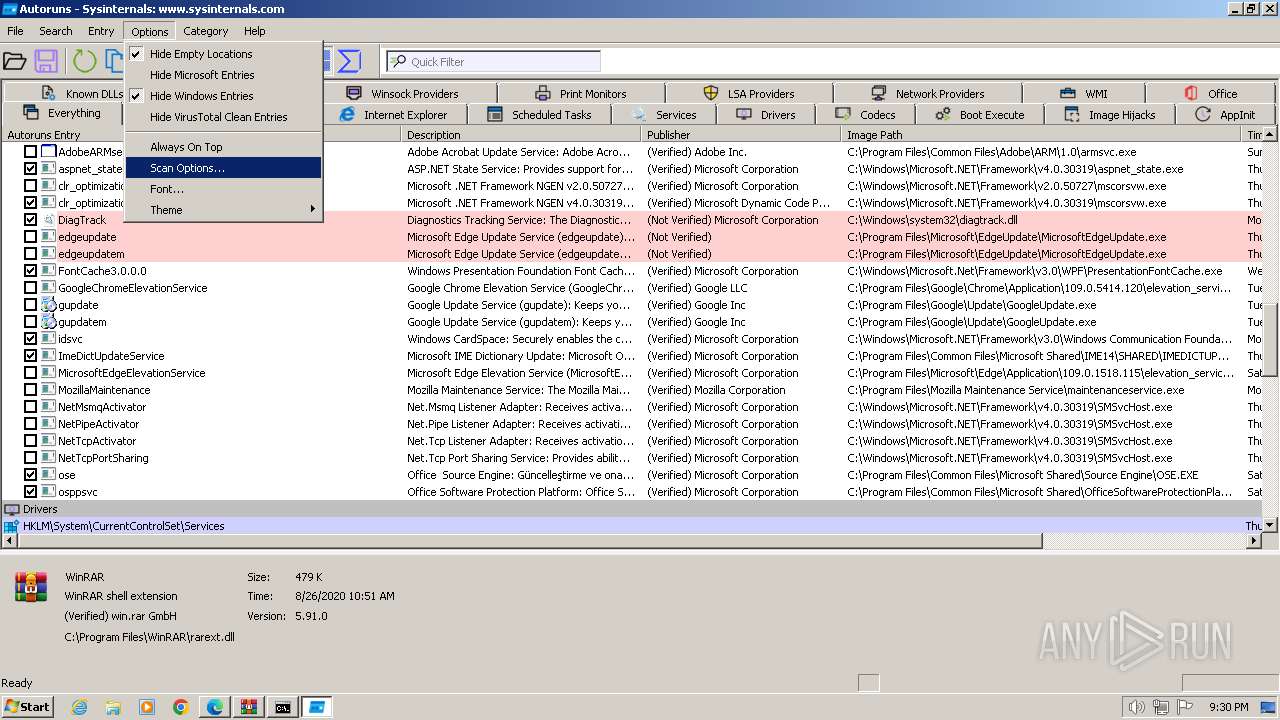Open Scan Options dialog
This screenshot has height=720, width=1280.
point(223,168)
